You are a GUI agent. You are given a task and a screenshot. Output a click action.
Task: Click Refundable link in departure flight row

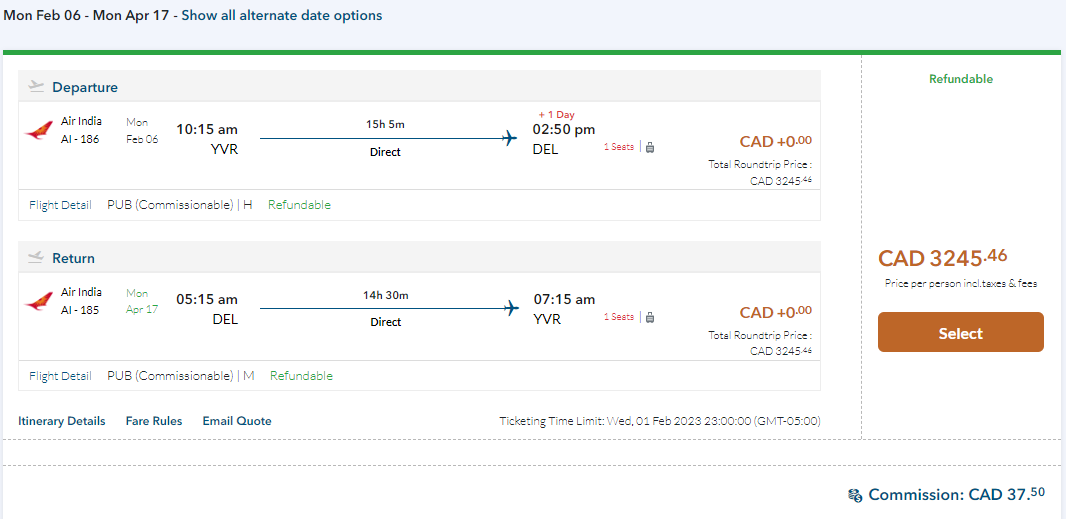coord(299,205)
